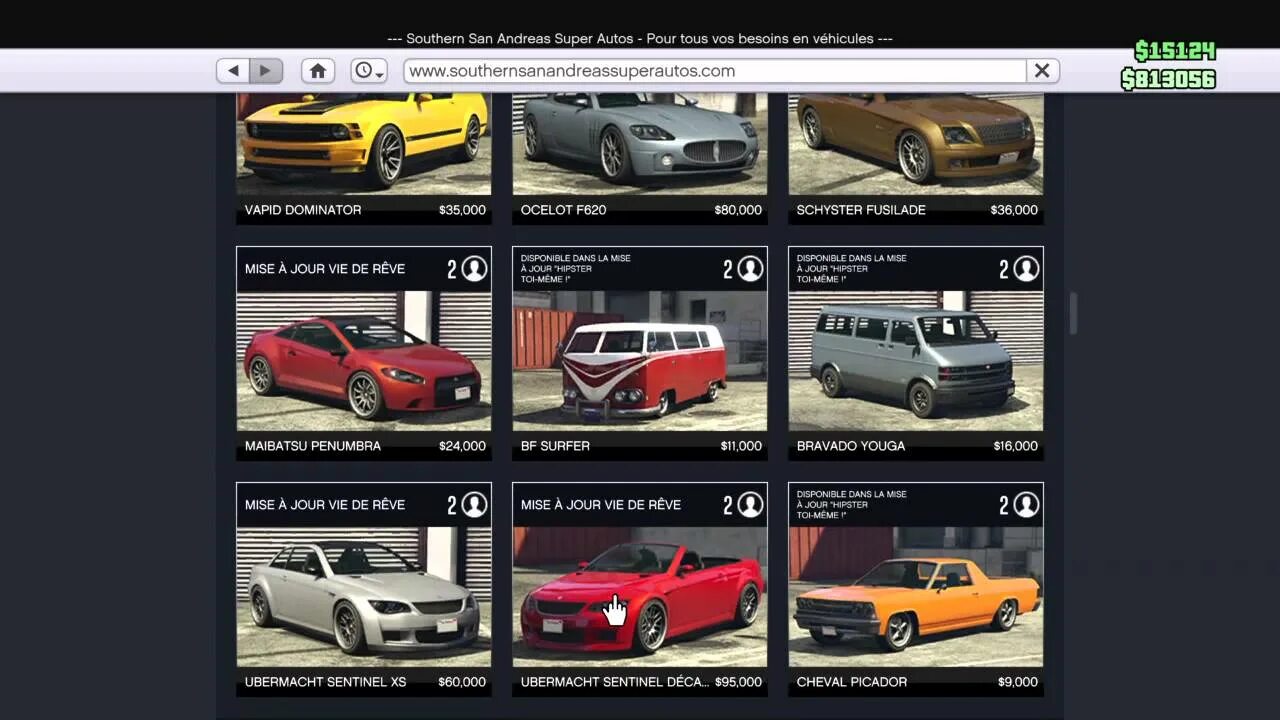1280x720 pixels.
Task: Click the browsing history clock icon
Action: 362,70
